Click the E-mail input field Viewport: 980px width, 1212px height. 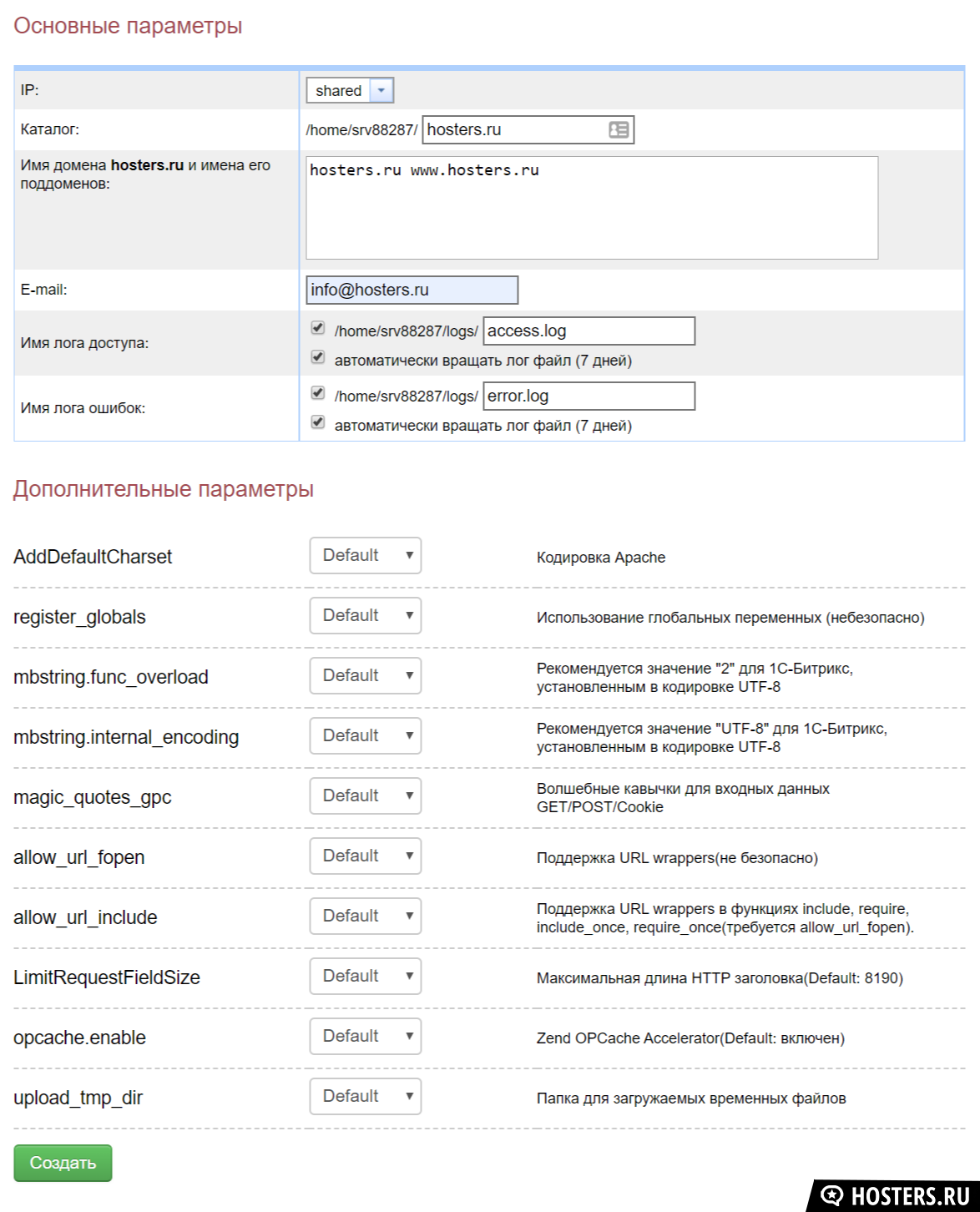tap(412, 290)
